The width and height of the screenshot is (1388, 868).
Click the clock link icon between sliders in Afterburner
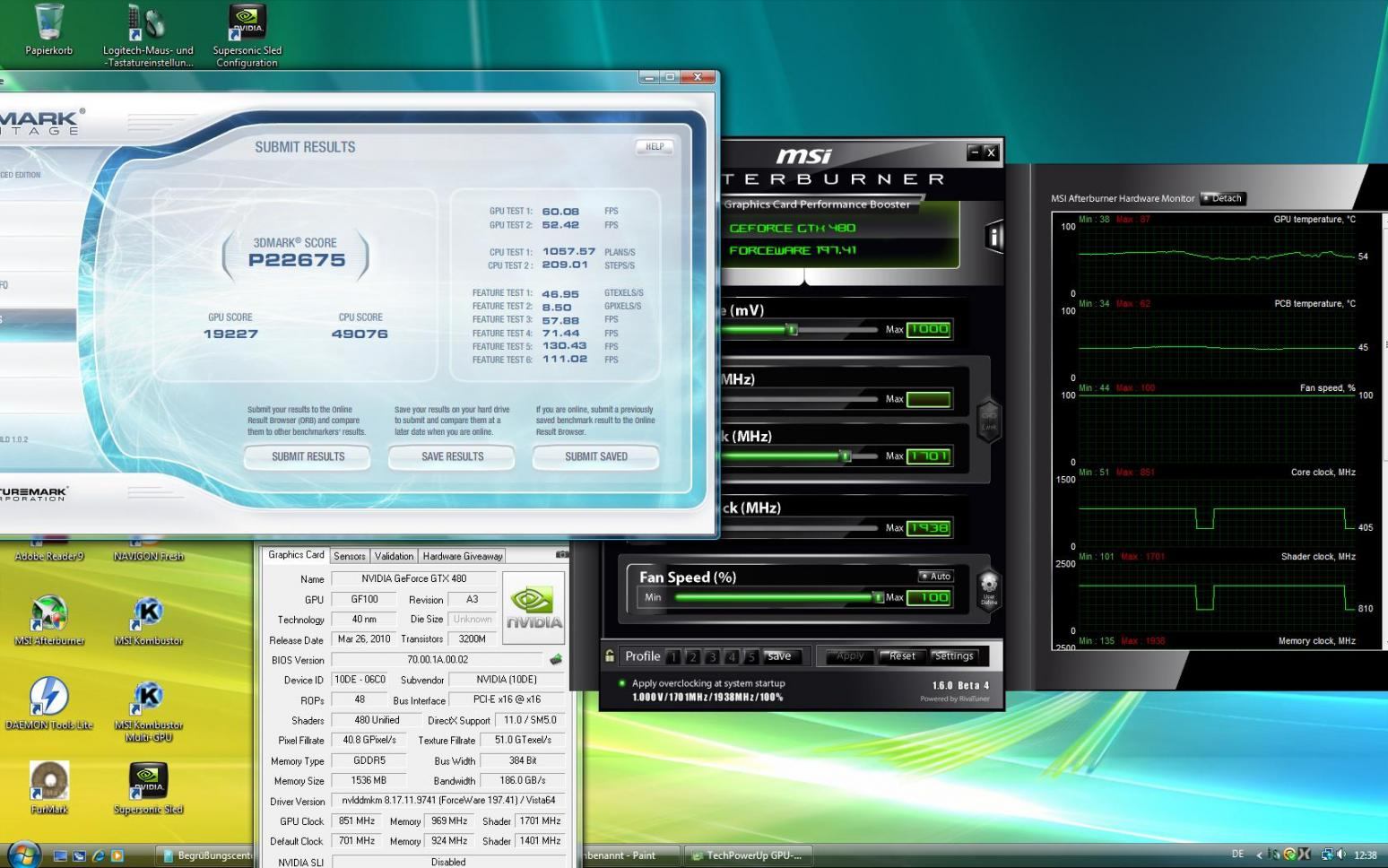pyautogui.click(x=988, y=419)
